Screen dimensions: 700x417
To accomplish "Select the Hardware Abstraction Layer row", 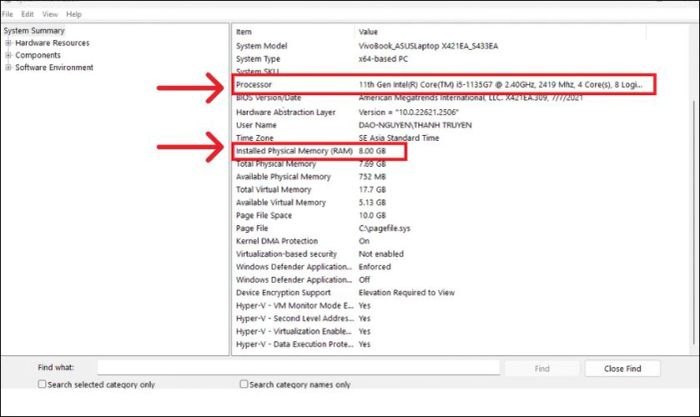I will (440, 112).
